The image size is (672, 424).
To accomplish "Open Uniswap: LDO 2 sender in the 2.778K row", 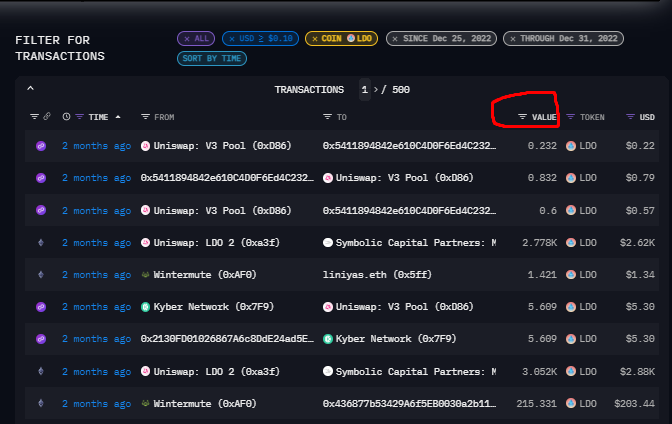I will click(216, 243).
